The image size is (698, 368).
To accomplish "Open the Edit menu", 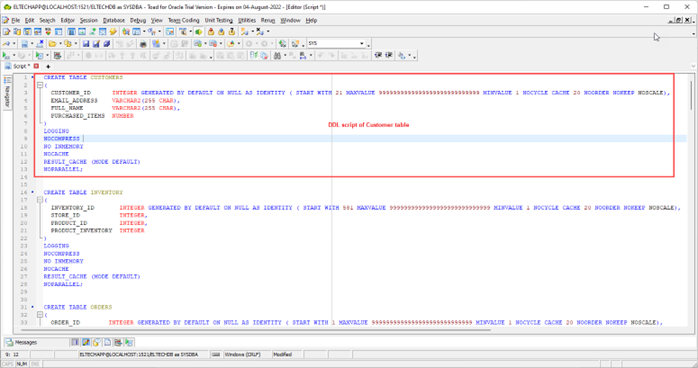I will tap(29, 20).
